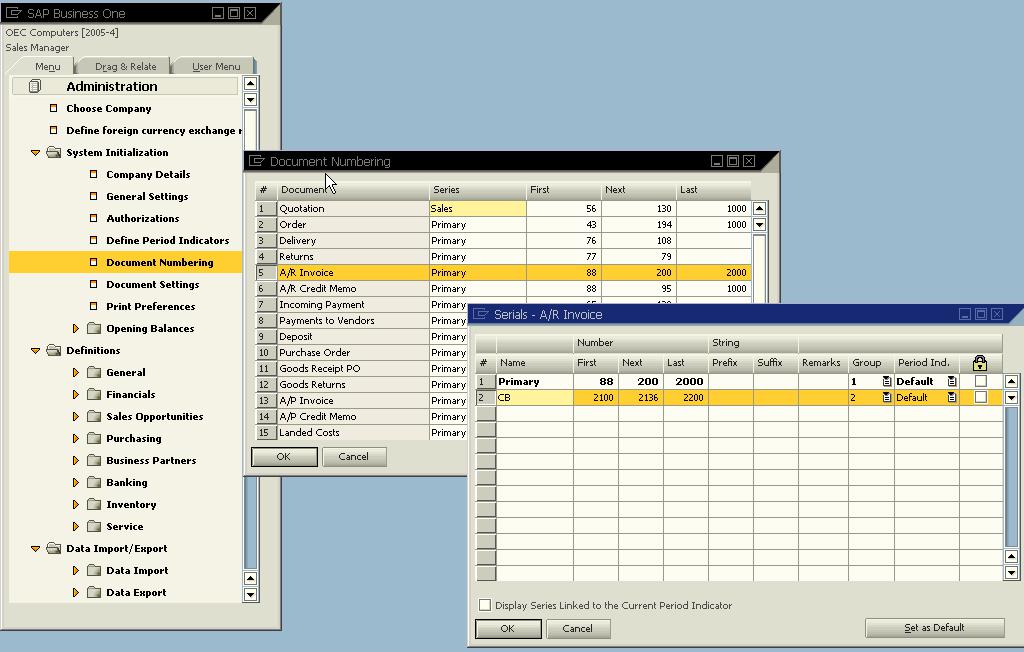Open the Group list icon for Primary series

pos(887,382)
